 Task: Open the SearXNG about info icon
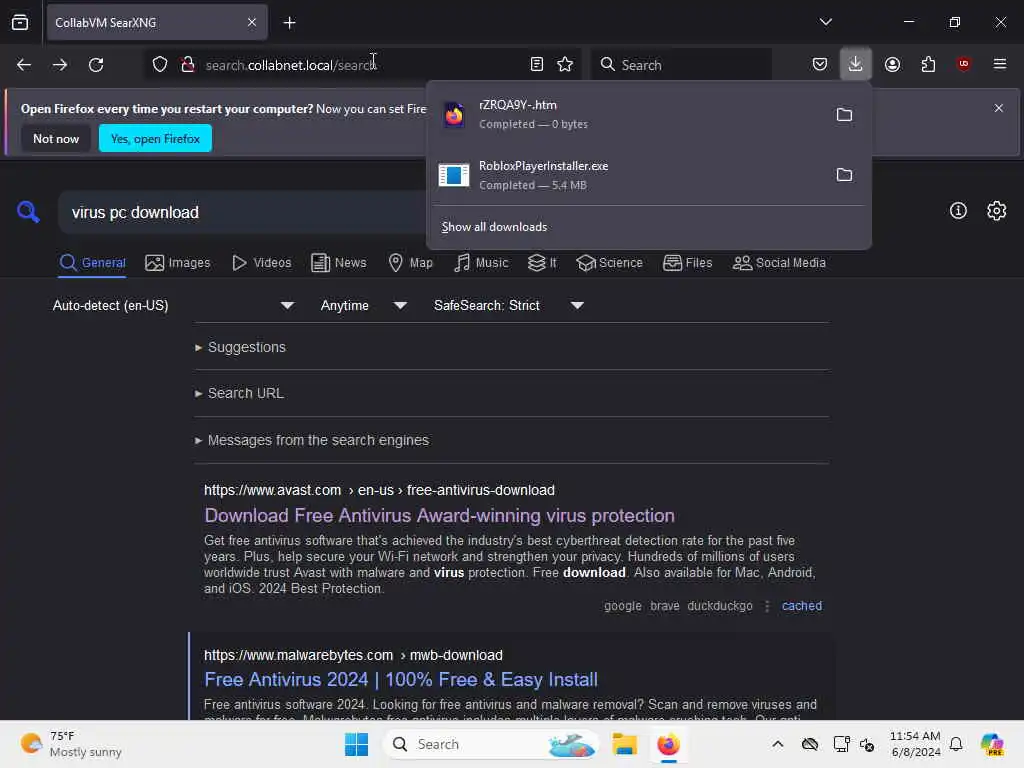tap(958, 210)
